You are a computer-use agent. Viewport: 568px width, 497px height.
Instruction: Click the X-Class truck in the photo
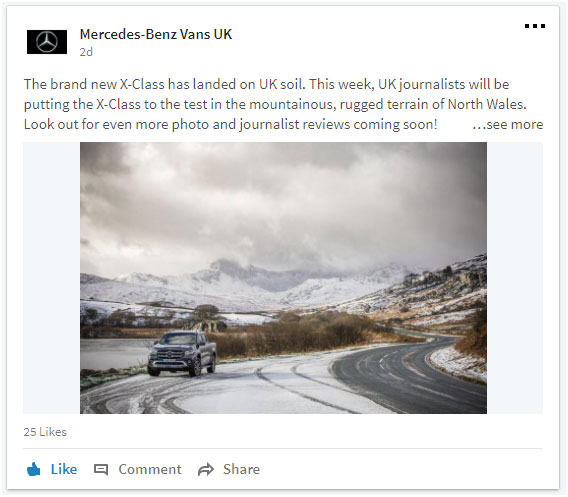[x=182, y=354]
